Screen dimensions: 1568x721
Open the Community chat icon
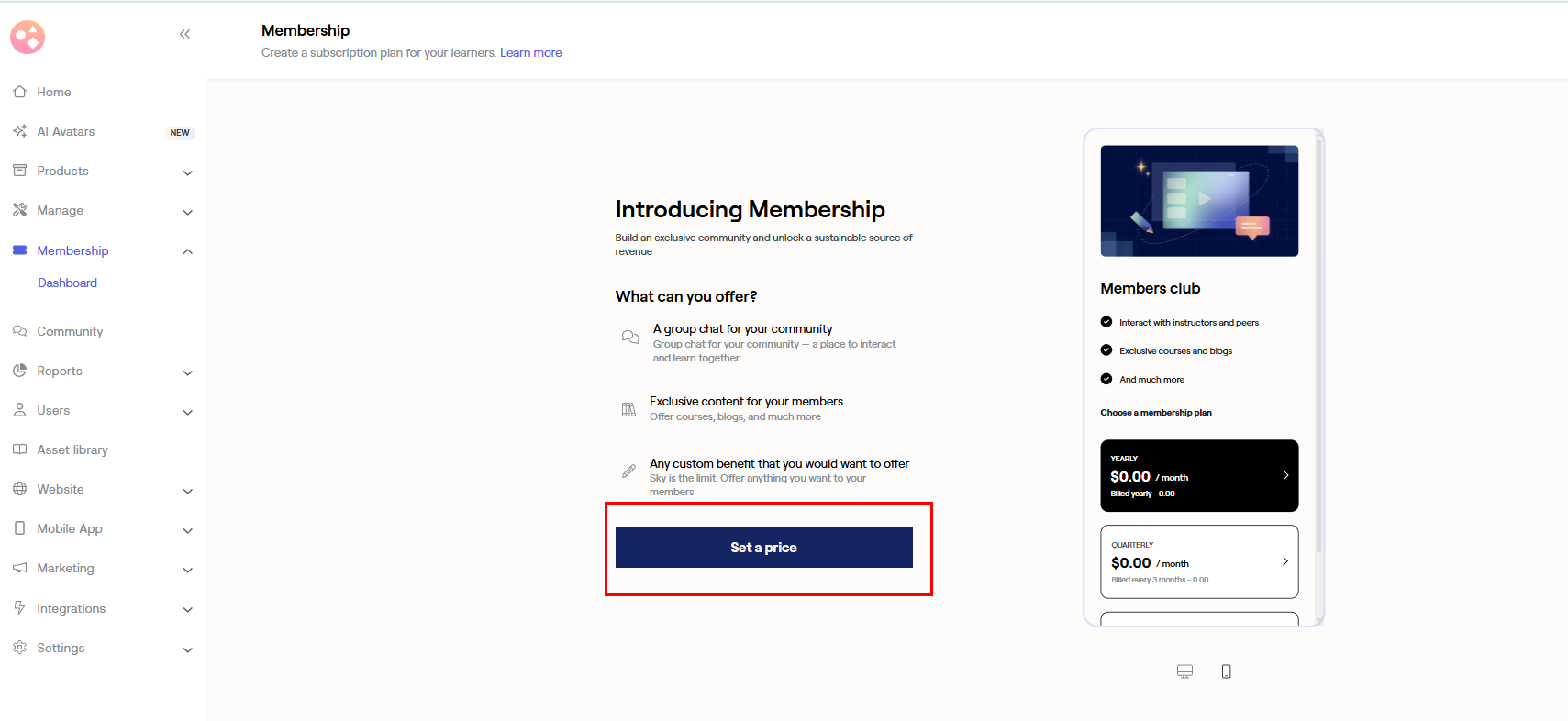(19, 331)
